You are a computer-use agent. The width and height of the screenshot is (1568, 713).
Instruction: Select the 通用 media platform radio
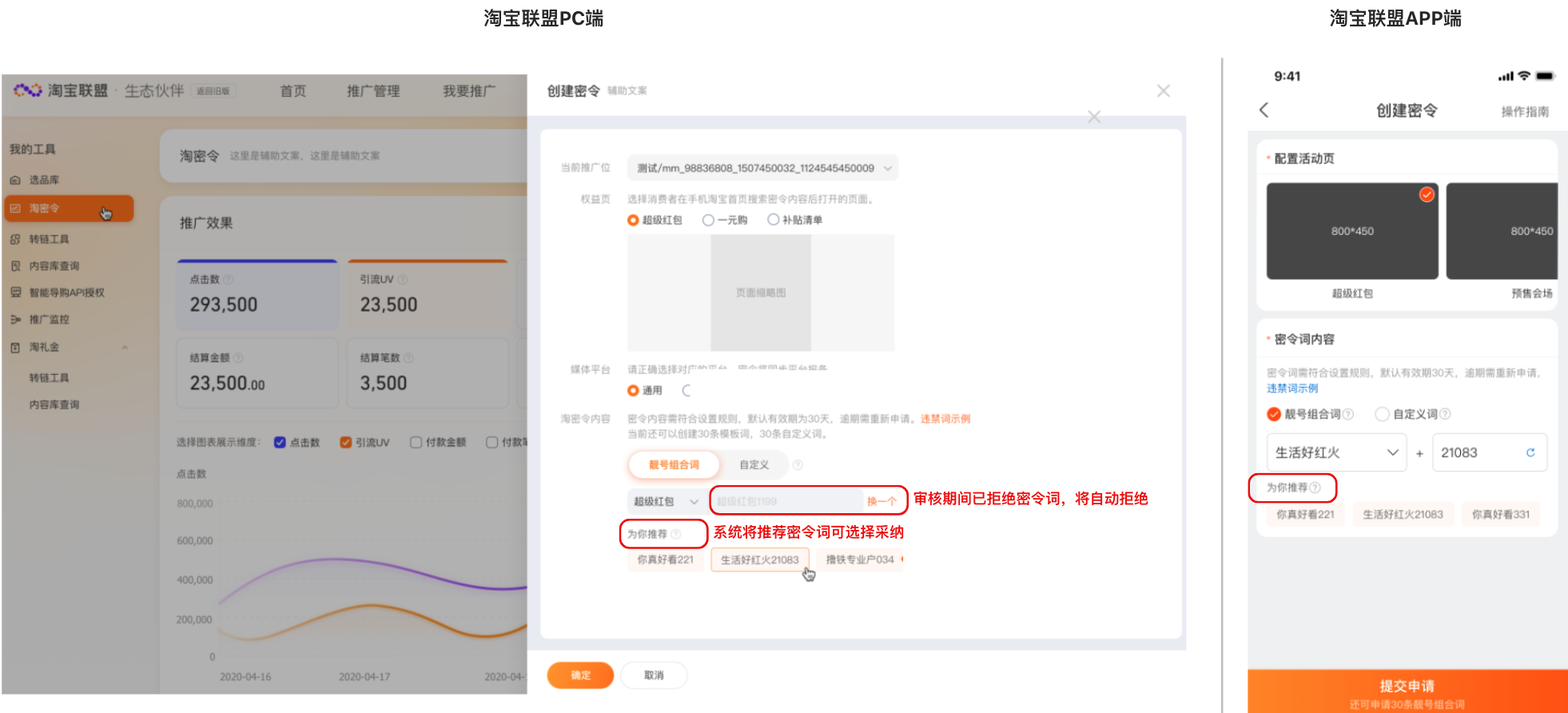coord(633,391)
